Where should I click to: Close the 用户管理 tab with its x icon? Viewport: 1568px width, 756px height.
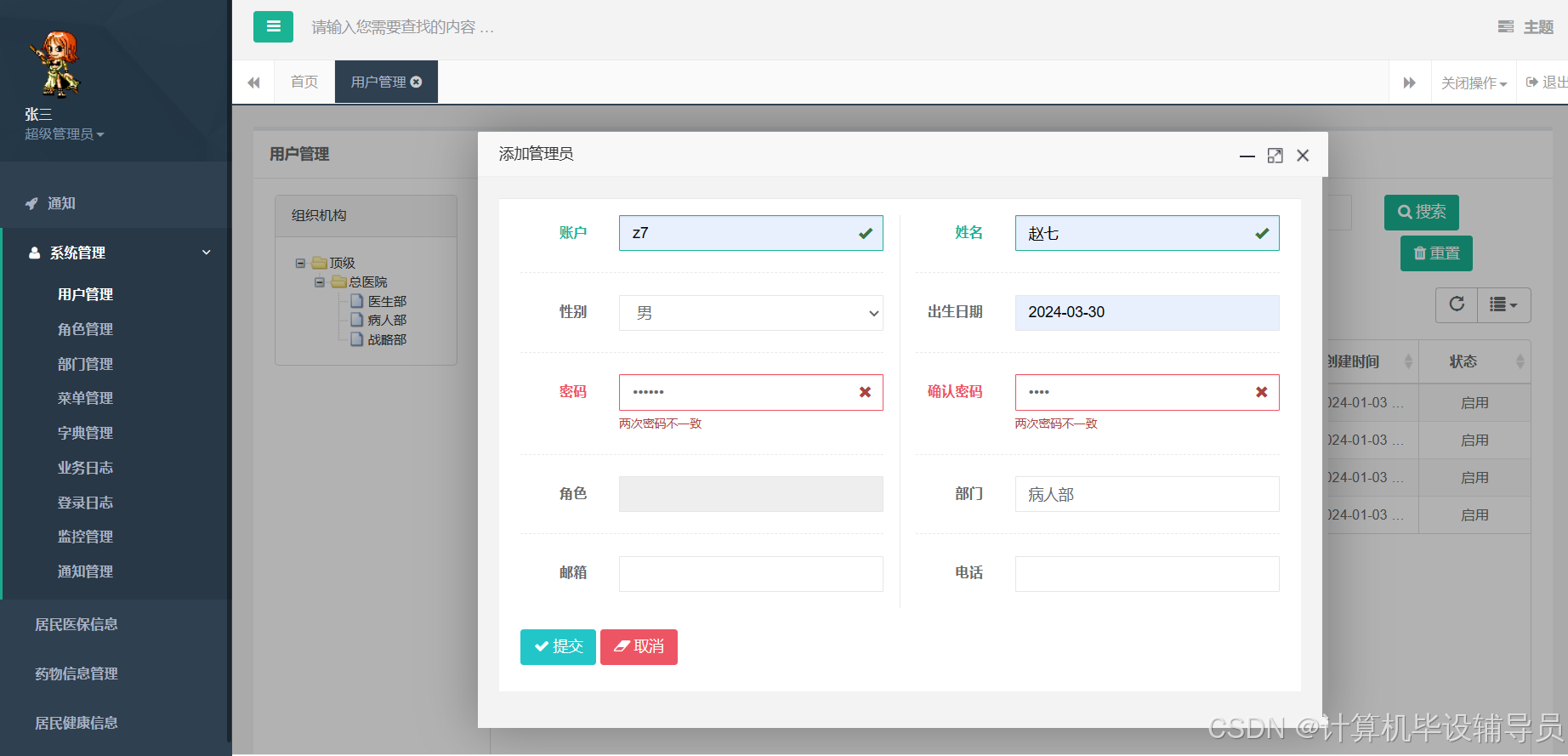coord(417,82)
